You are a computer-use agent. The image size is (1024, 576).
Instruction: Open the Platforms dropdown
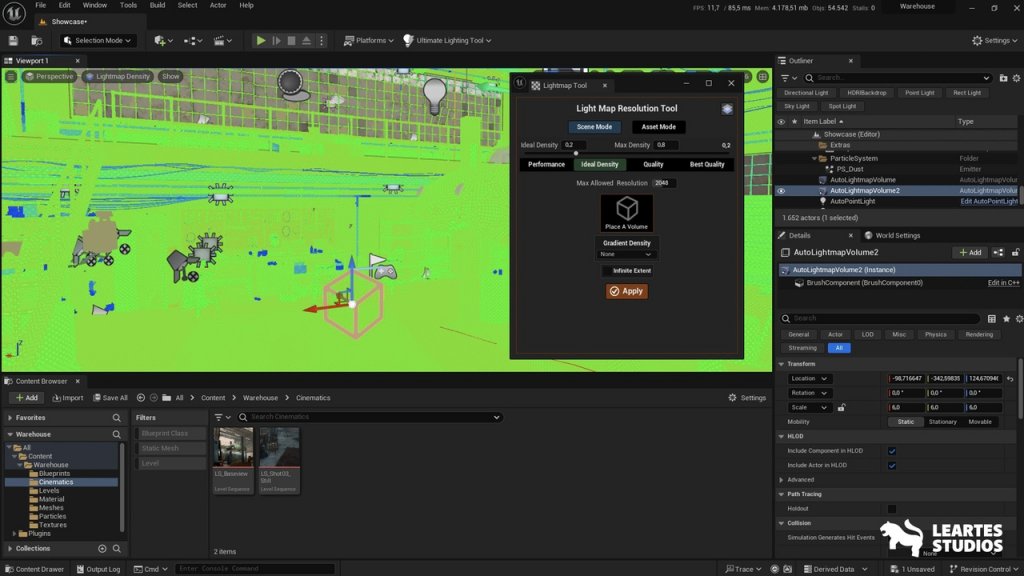tap(368, 40)
